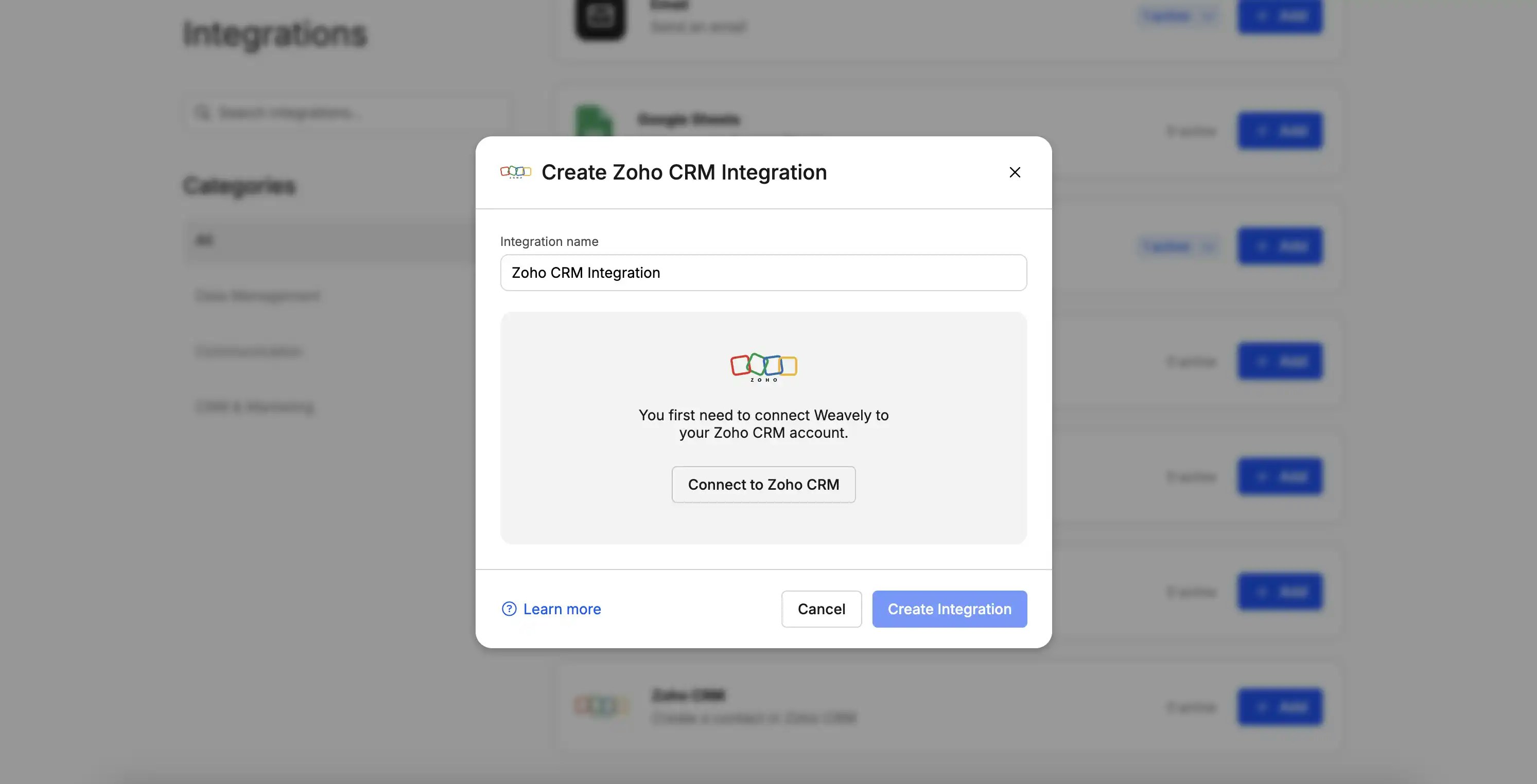
Task: Close the Create Zoho CRM Integration dialog
Action: tap(1015, 172)
